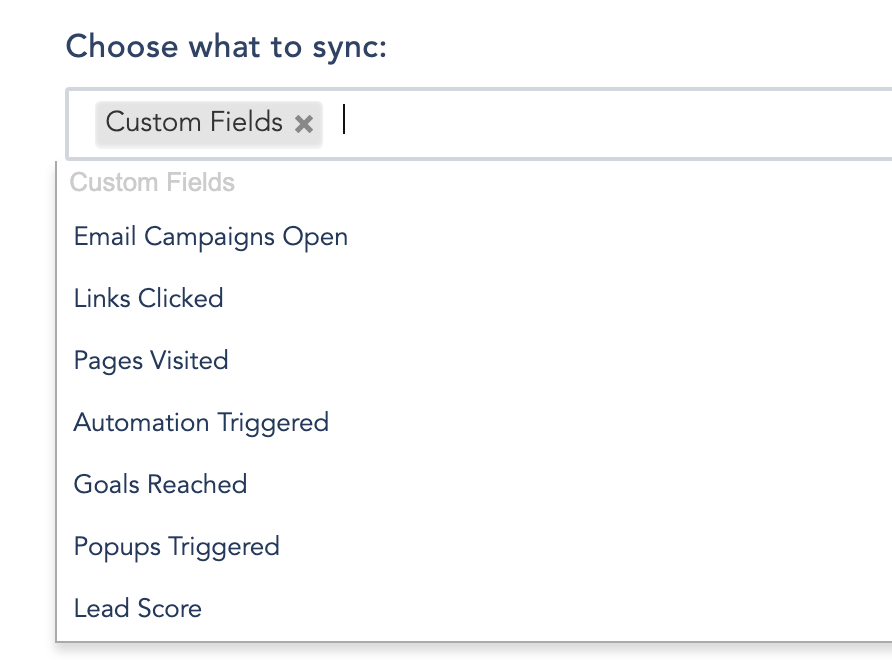
Task: Focus the sync multi-select input field
Action: [x=614, y=123]
